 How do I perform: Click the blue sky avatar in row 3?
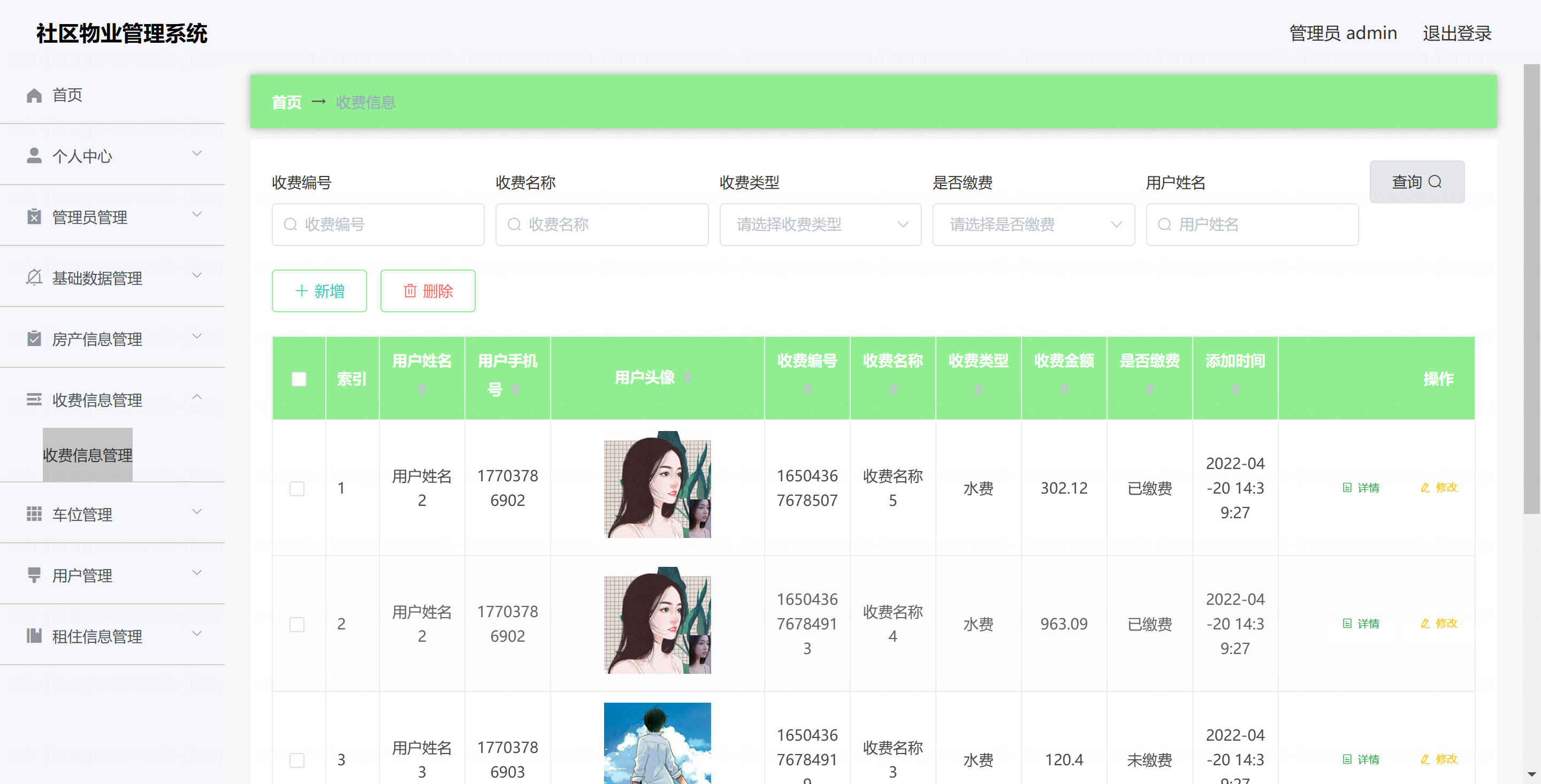[658, 743]
